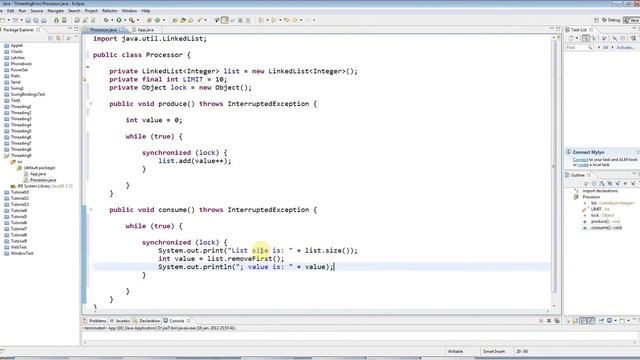Image resolution: width=640 pixels, height=360 pixels.
Task: Toggle Pin Console in Console toolbar
Action: coord(602,321)
